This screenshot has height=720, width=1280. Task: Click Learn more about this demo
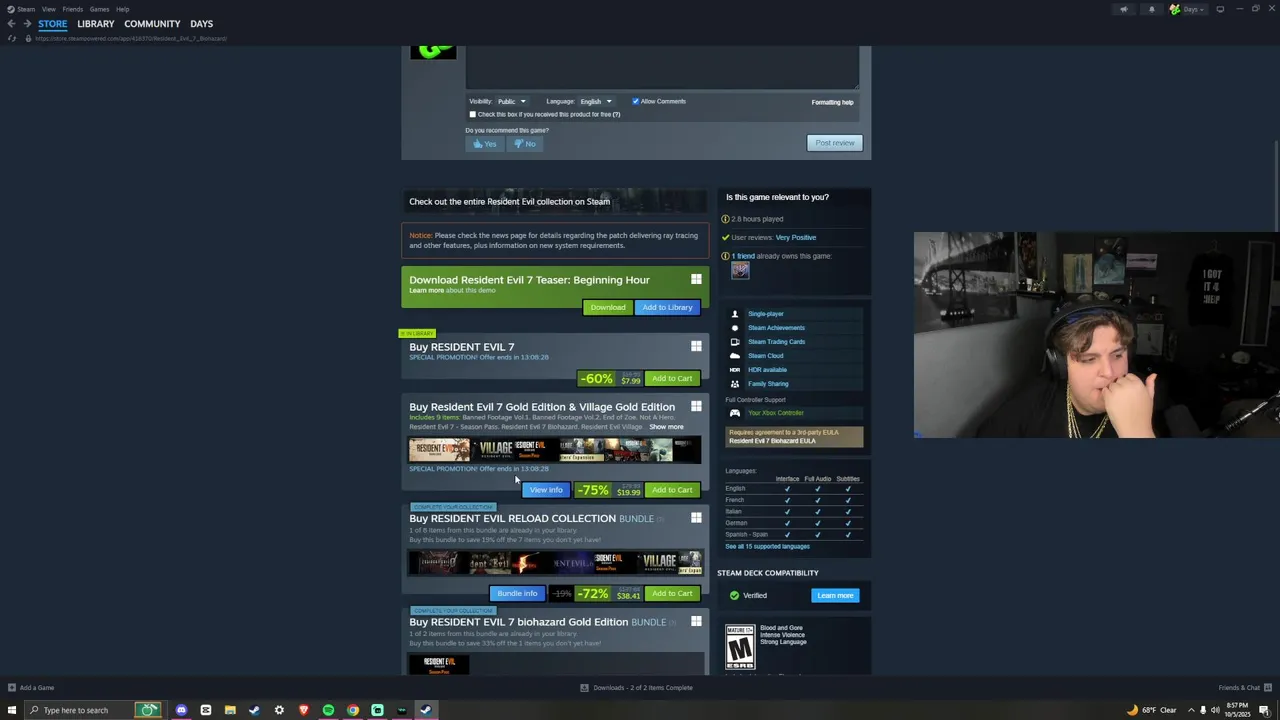[426, 291]
